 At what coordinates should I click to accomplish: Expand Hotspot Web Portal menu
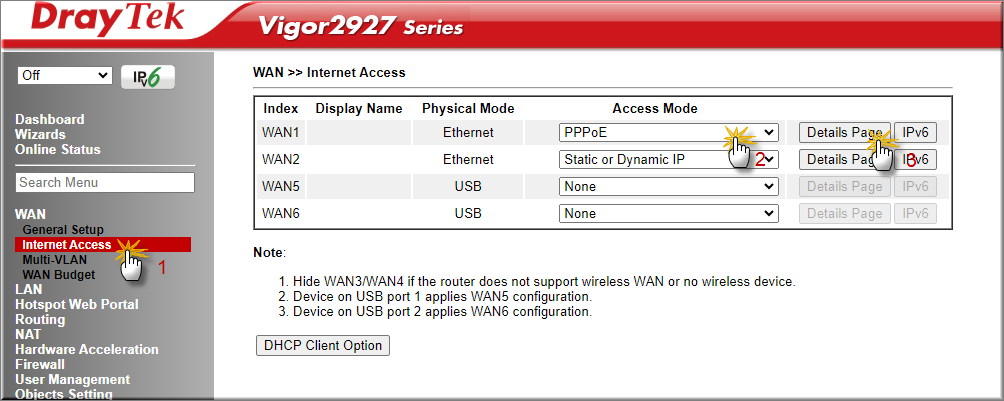pos(77,304)
